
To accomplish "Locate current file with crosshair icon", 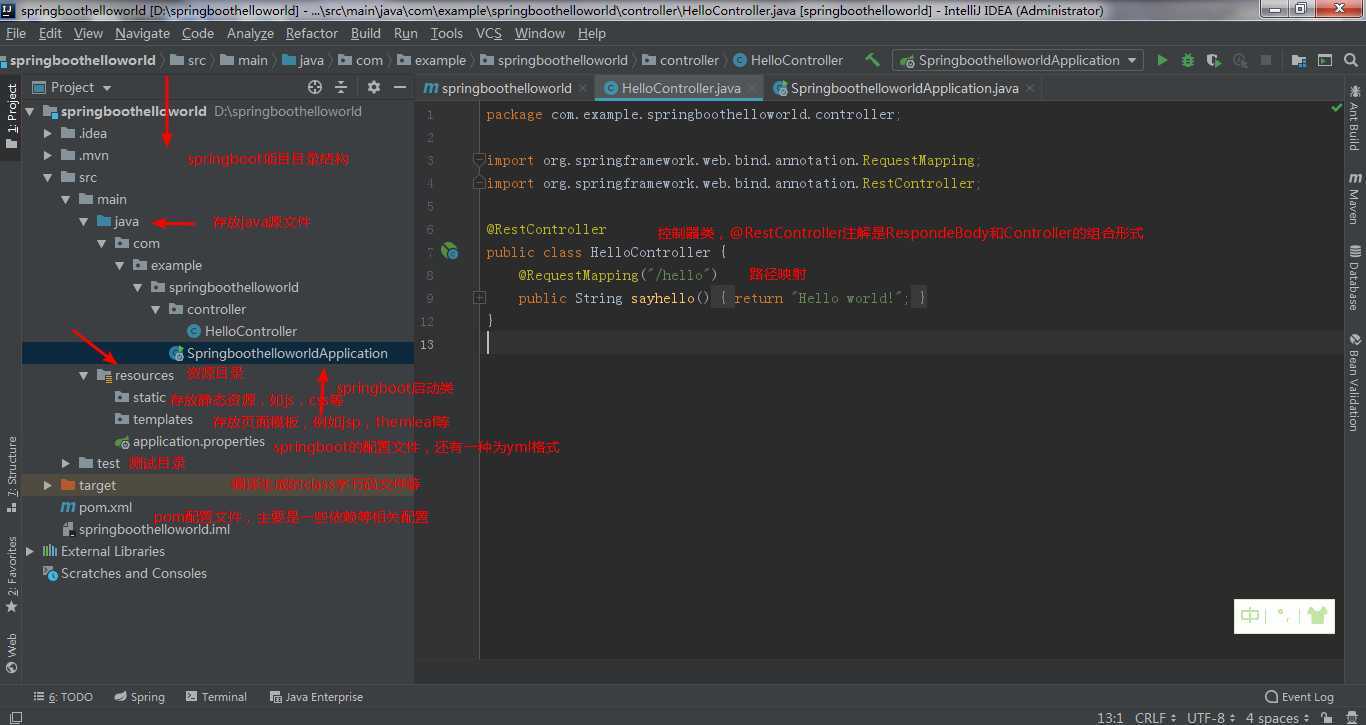I will [315, 87].
